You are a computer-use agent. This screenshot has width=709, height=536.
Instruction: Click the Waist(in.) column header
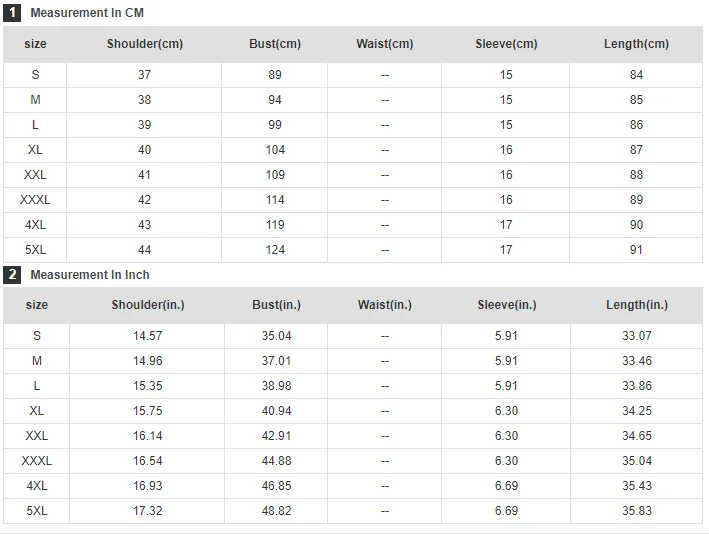385,305
